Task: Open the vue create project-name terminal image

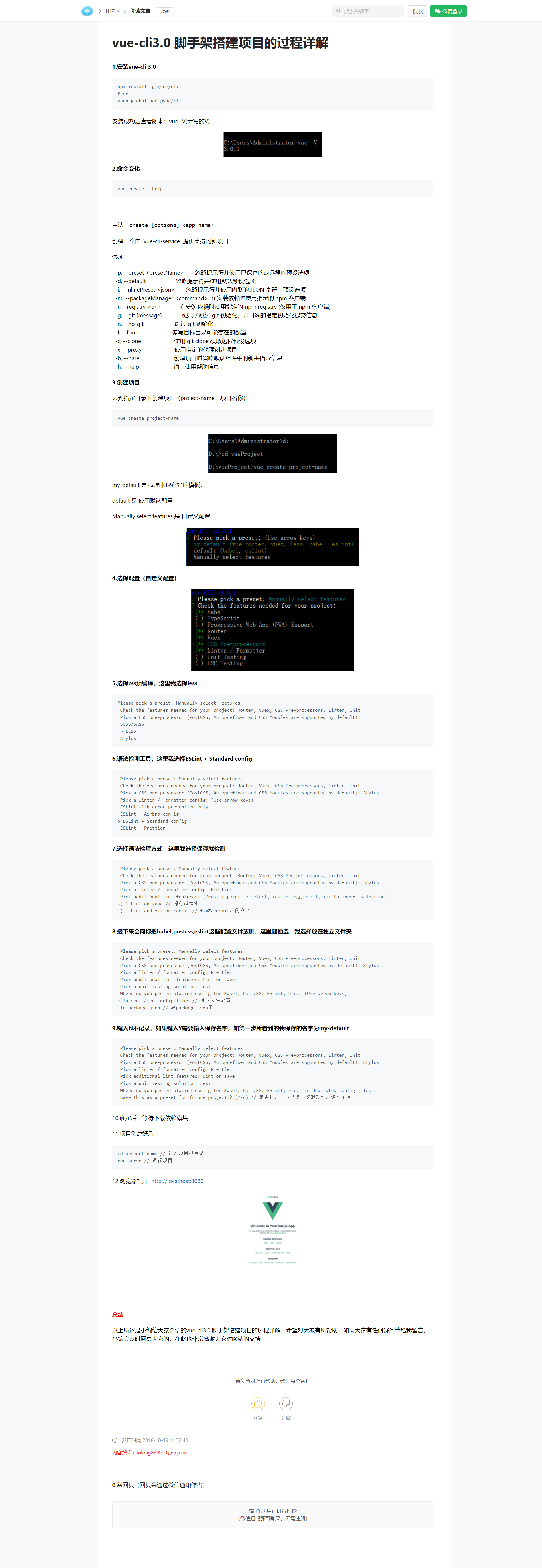Action: coord(273,453)
